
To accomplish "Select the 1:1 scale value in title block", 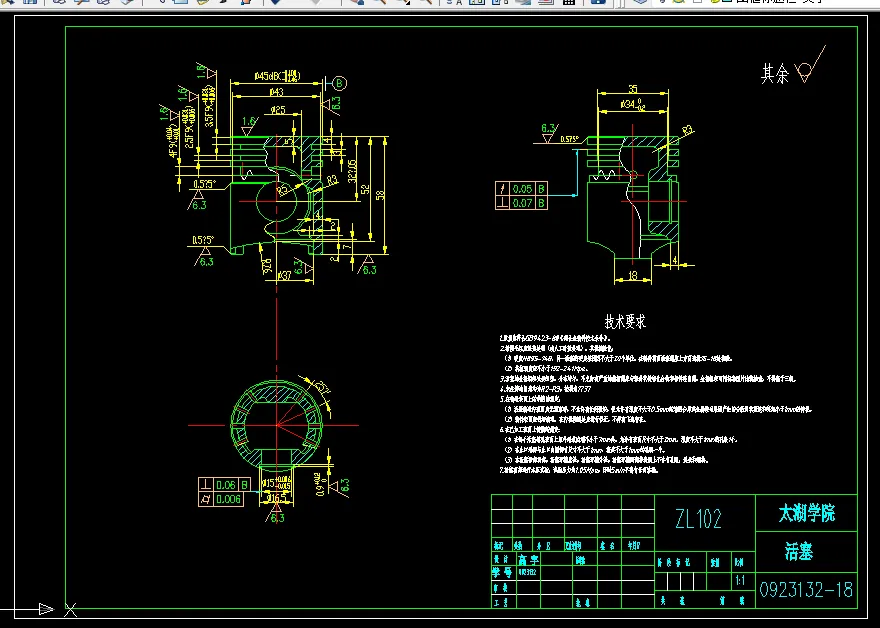I will point(740,581).
